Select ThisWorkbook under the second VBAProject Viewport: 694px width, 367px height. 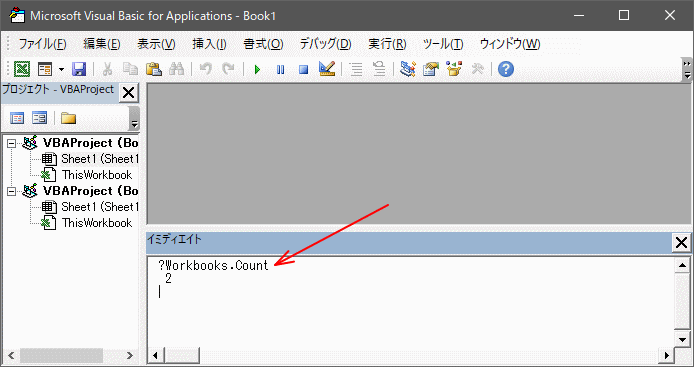coord(97,223)
